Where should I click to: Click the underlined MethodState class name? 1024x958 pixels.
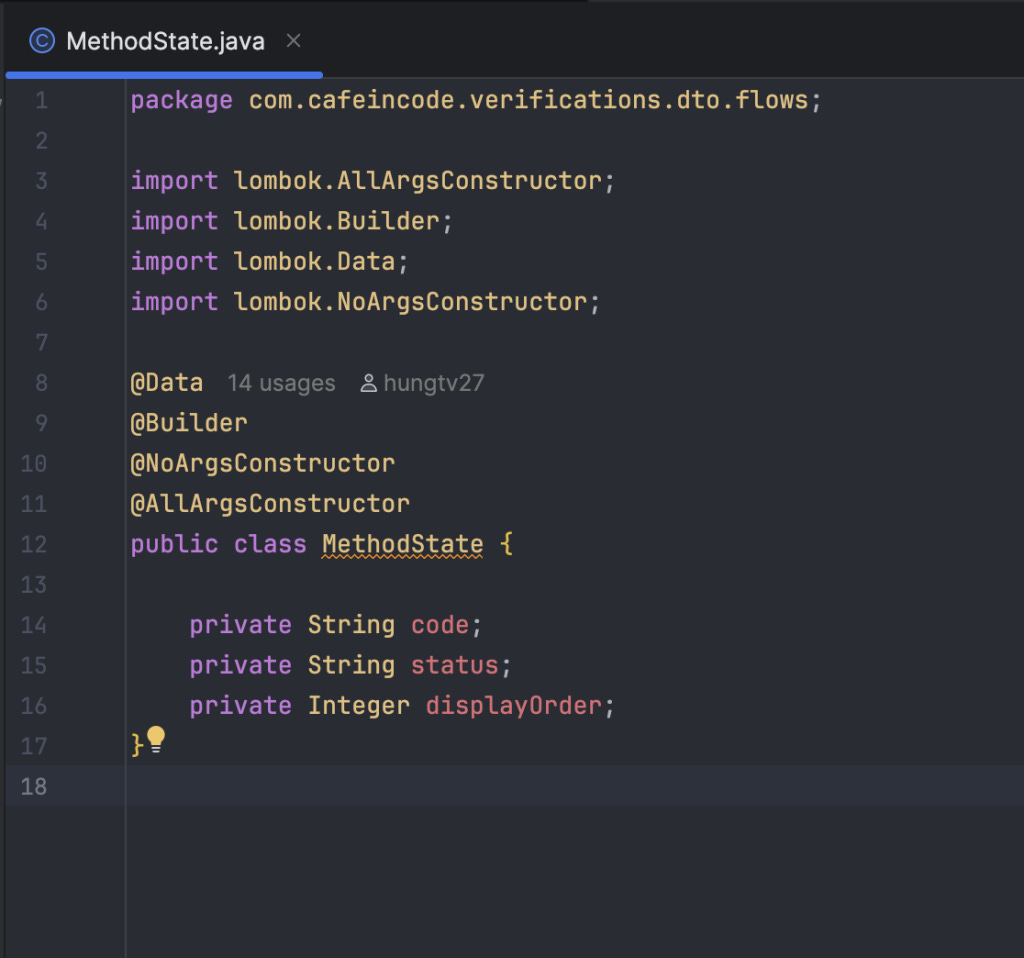402,544
